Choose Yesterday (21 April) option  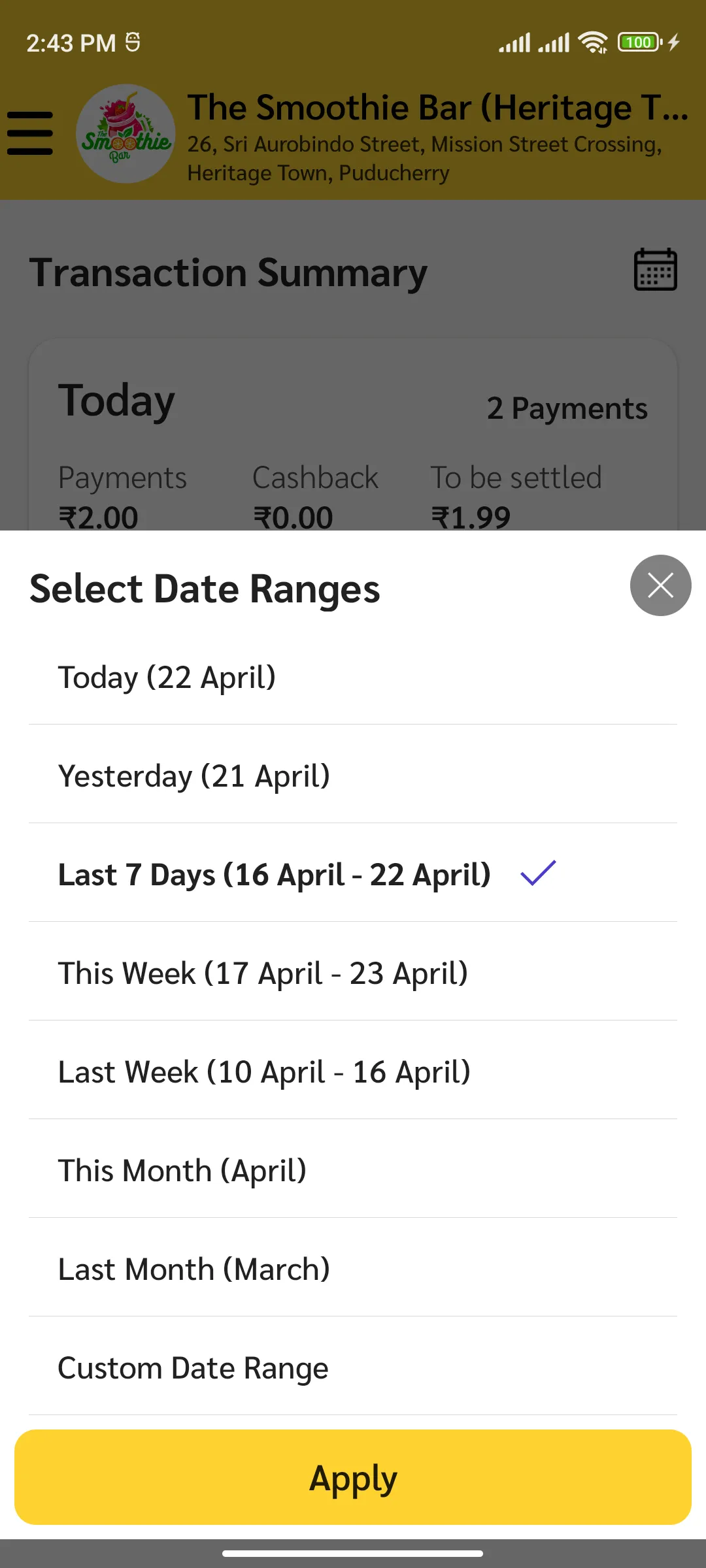point(353,775)
